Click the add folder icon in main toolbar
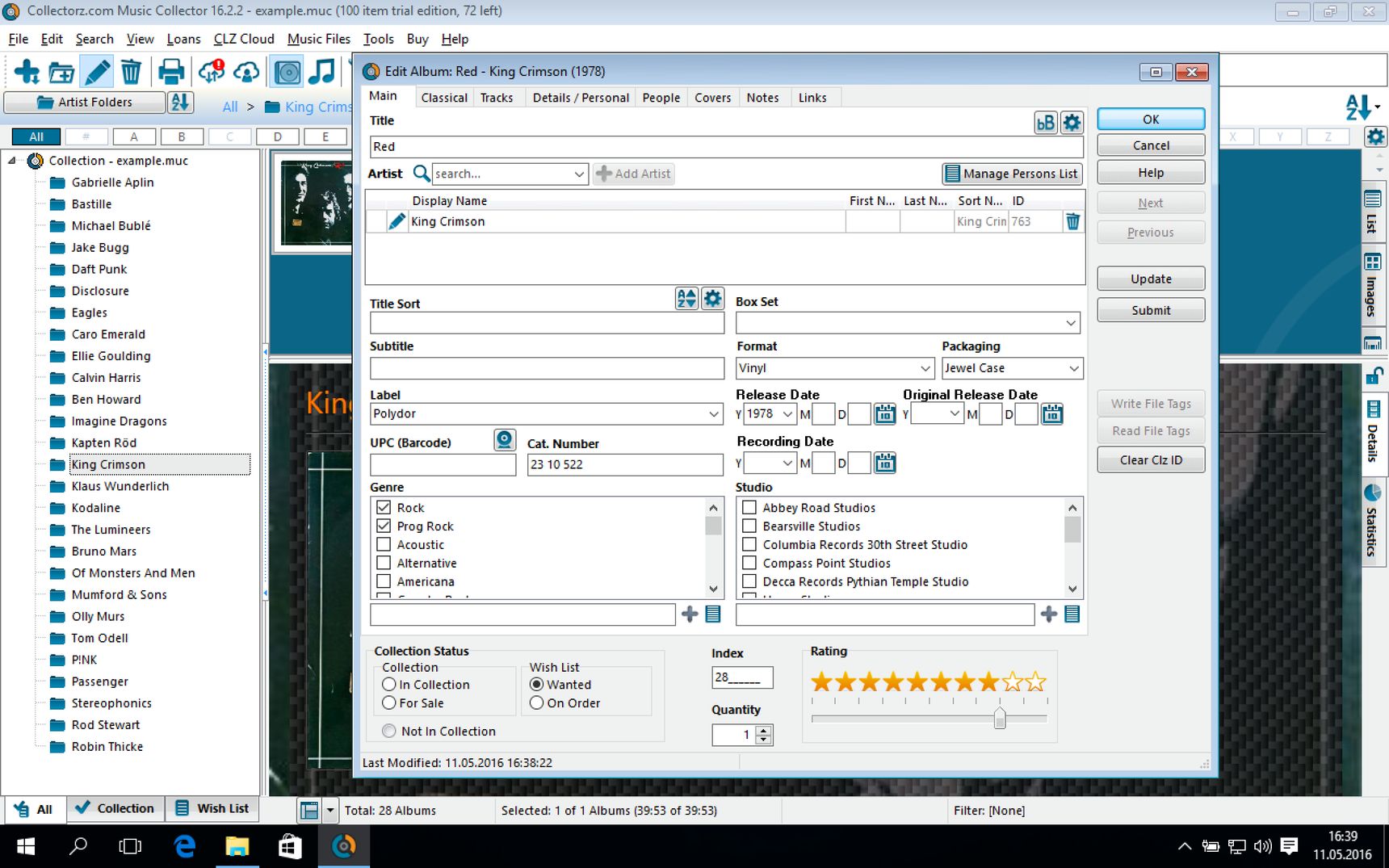This screenshot has height=868, width=1389. click(61, 72)
